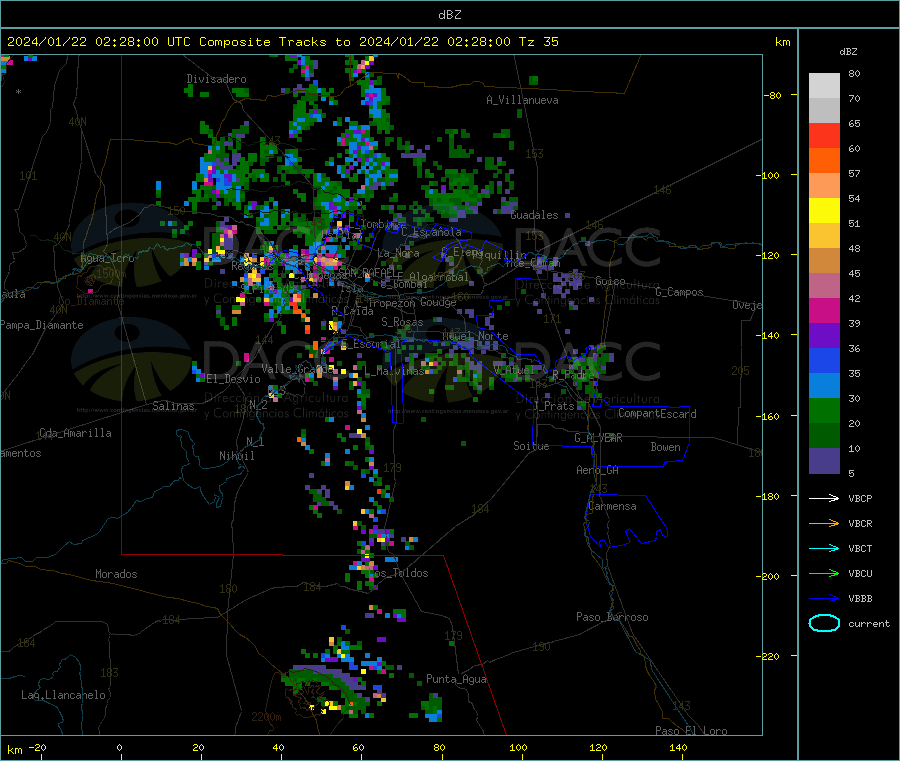Select the royal blue swatch between 36 and 35
900x761 pixels.
(x=824, y=360)
